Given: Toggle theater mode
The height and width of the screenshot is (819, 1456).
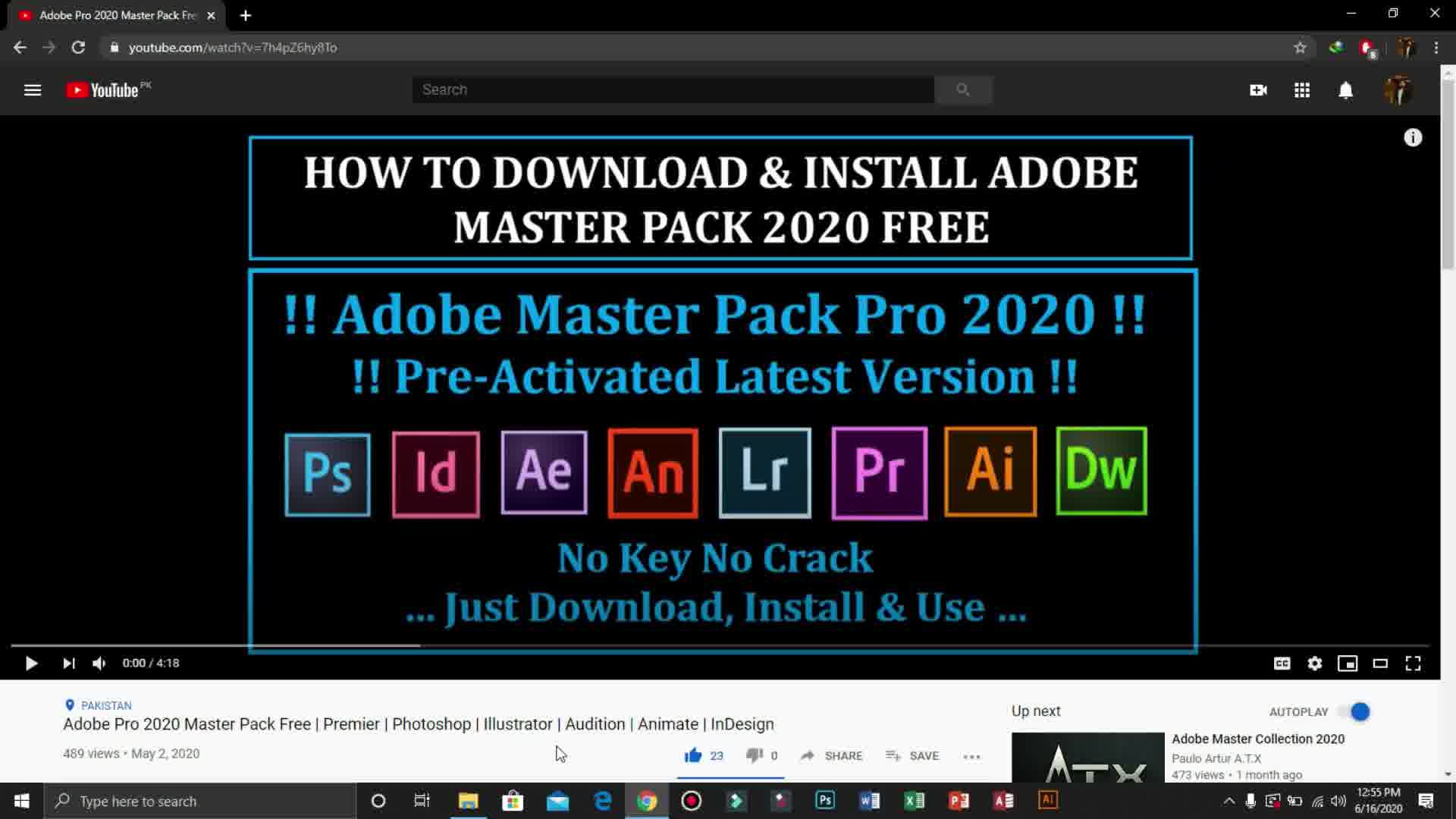Looking at the screenshot, I should tap(1380, 664).
